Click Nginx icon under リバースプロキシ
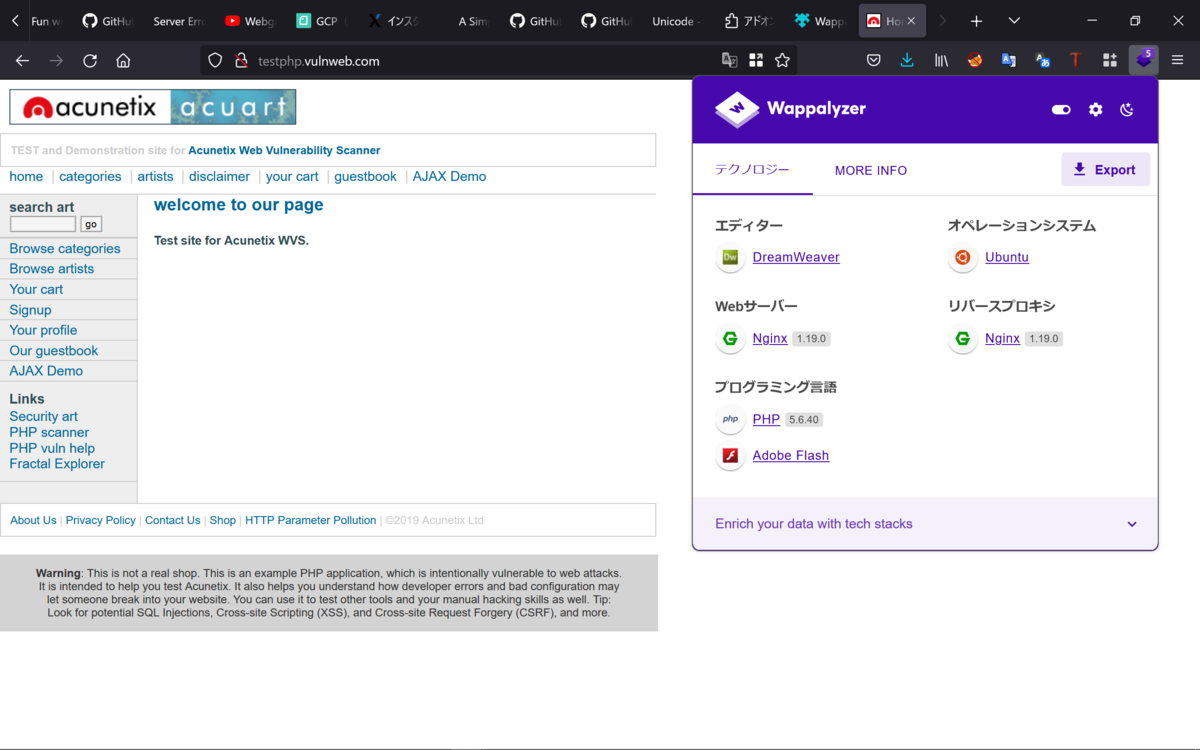Viewport: 1200px width, 750px height. pos(962,339)
